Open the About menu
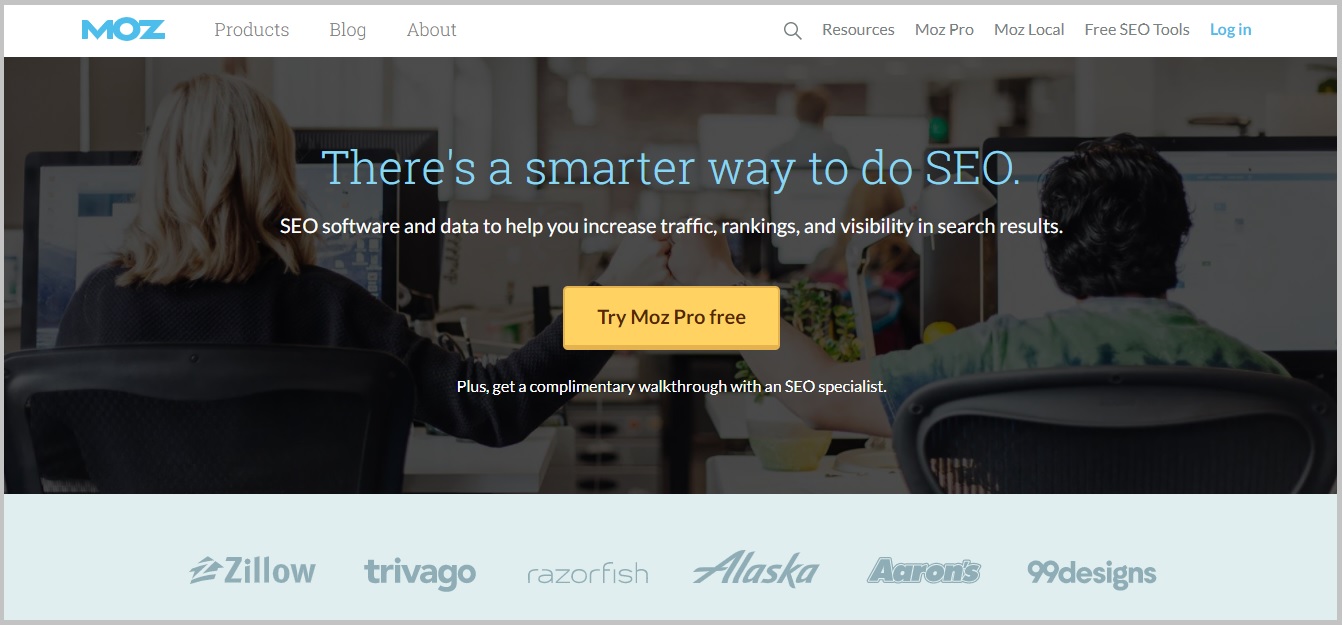Image resolution: width=1342 pixels, height=625 pixels. coord(432,30)
